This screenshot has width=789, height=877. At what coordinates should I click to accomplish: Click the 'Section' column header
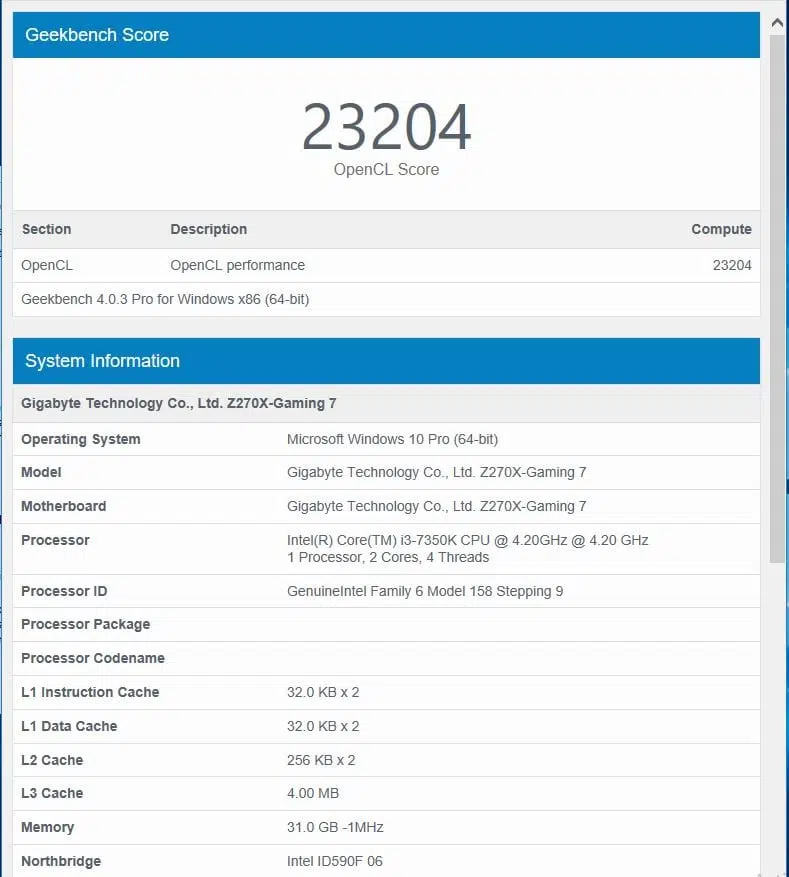46,229
